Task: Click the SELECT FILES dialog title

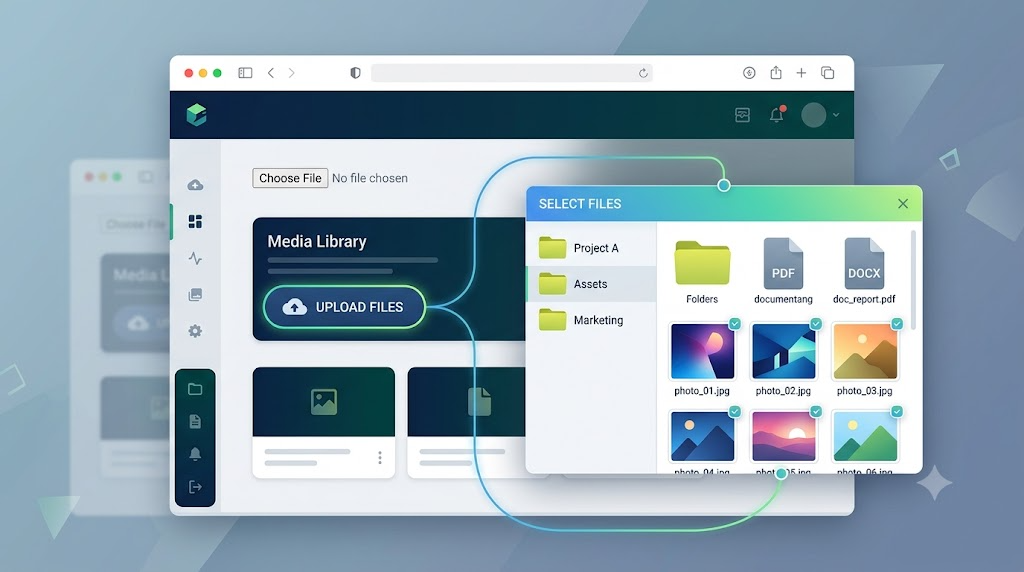Action: pos(580,204)
